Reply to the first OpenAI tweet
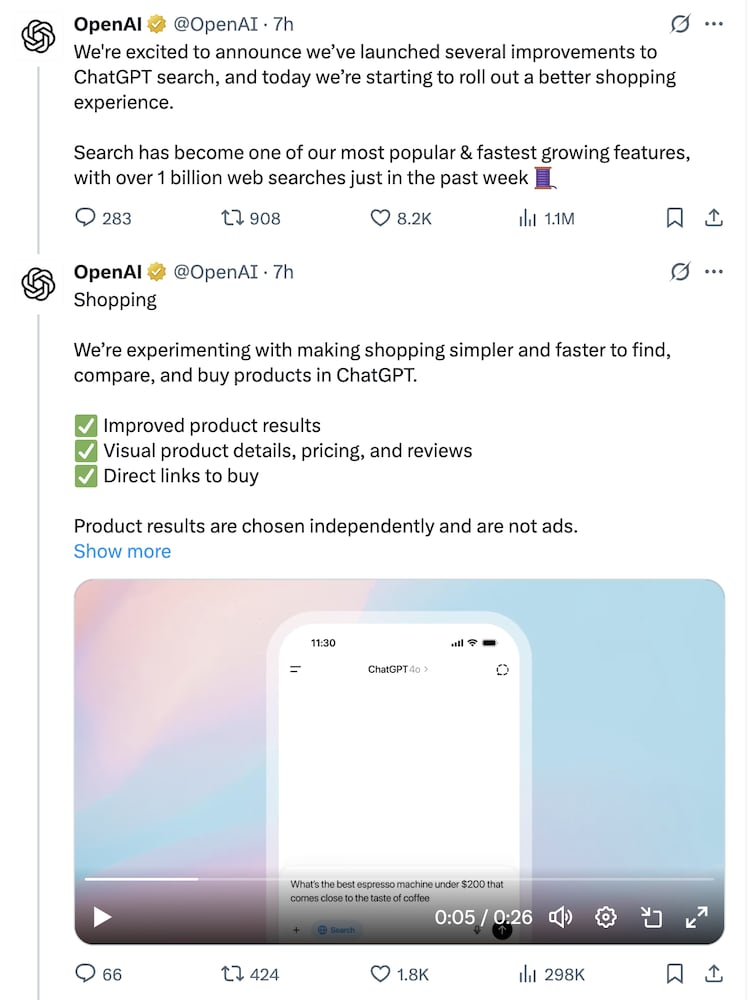 (x=87, y=217)
